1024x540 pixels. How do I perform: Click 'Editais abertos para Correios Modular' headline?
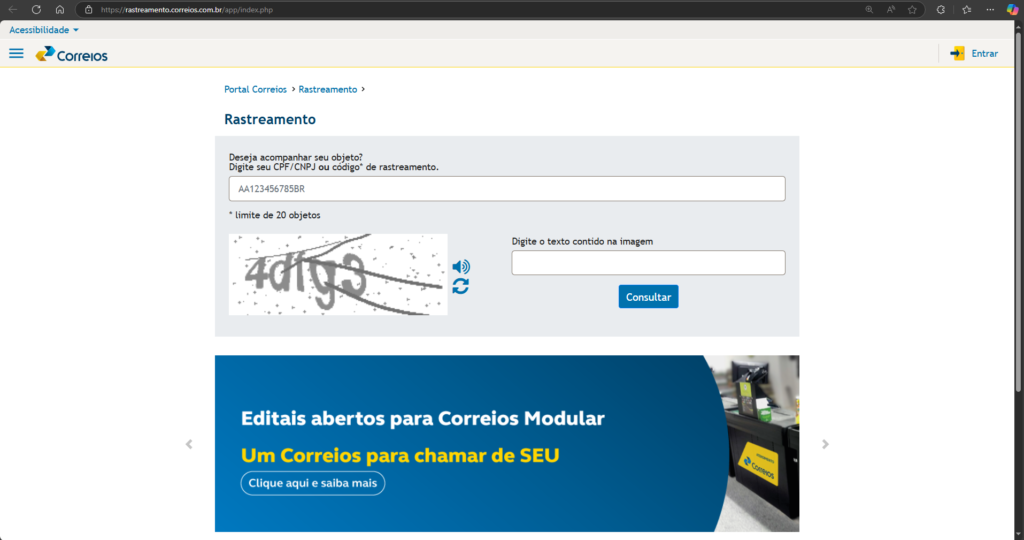(x=423, y=418)
